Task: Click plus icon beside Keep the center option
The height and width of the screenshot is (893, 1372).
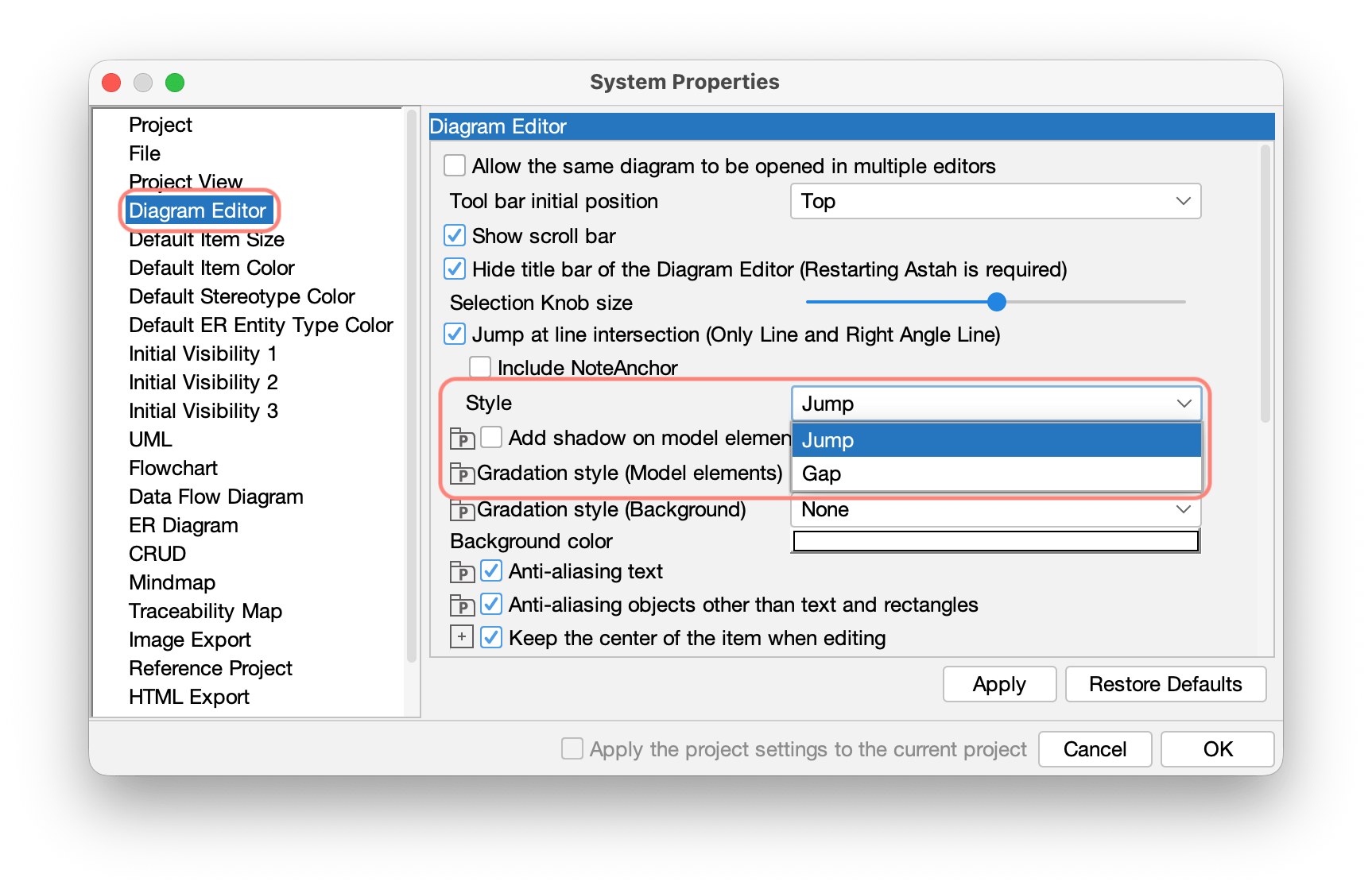Action: 462,637
